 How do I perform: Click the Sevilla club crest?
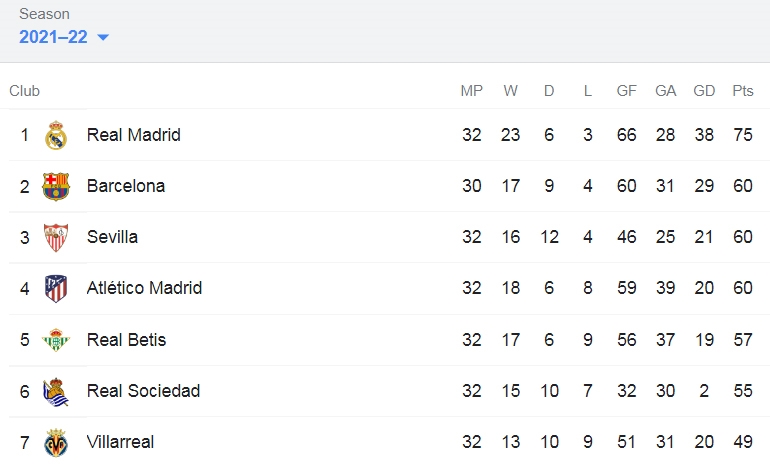pyautogui.click(x=56, y=238)
